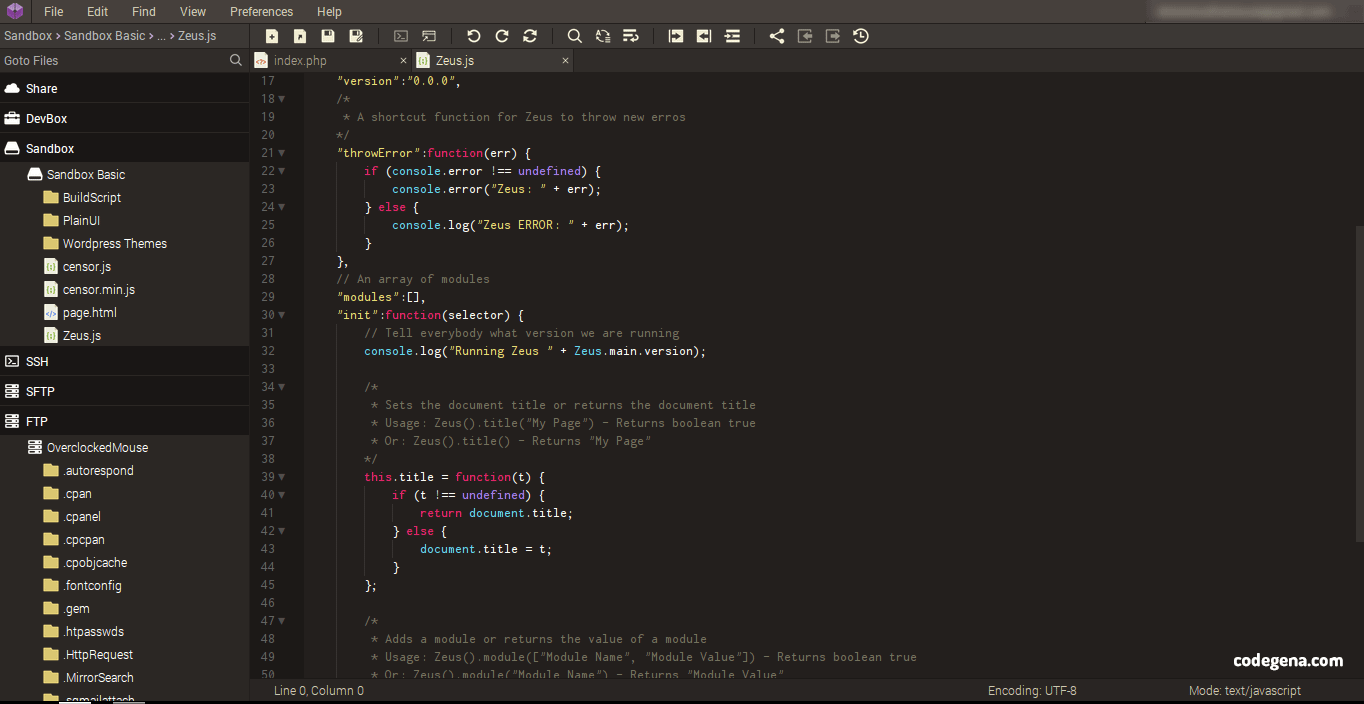The width and height of the screenshot is (1364, 704).
Task: Collapse the function fold at line 39
Action: (x=280, y=477)
